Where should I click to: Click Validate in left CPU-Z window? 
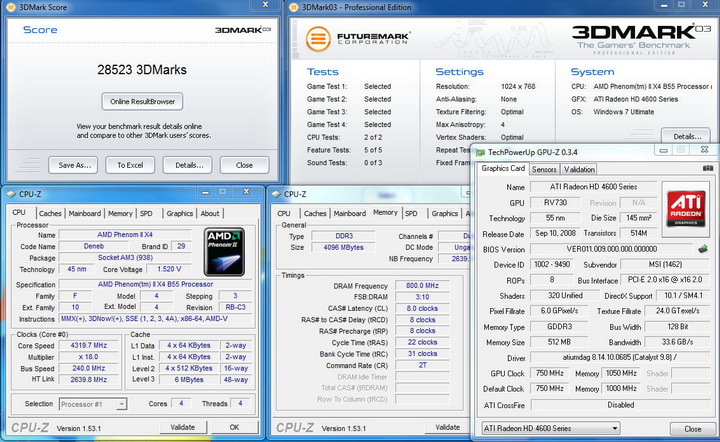point(183,427)
